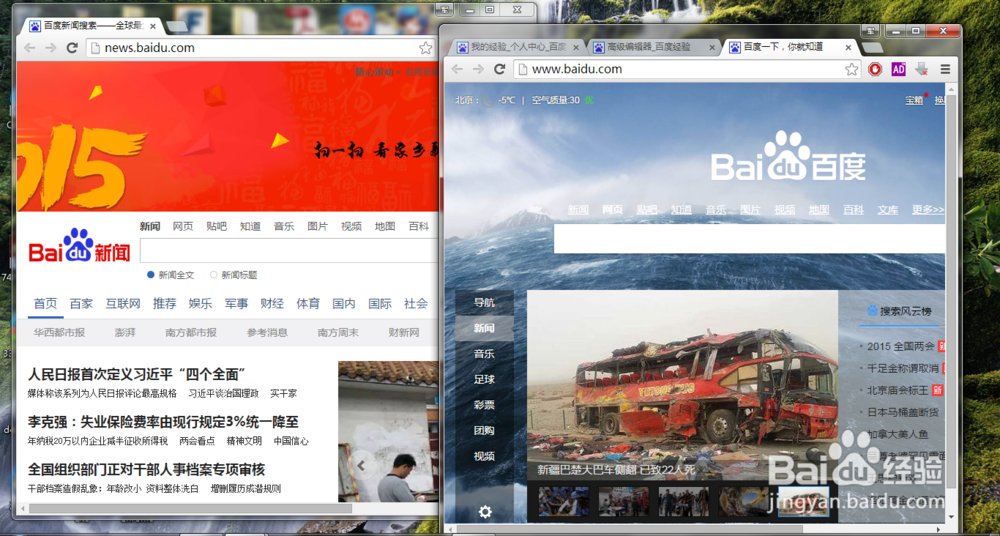The width and height of the screenshot is (1000, 536).
Task: Open 2015 全国两会 hot search
Action: (901, 346)
